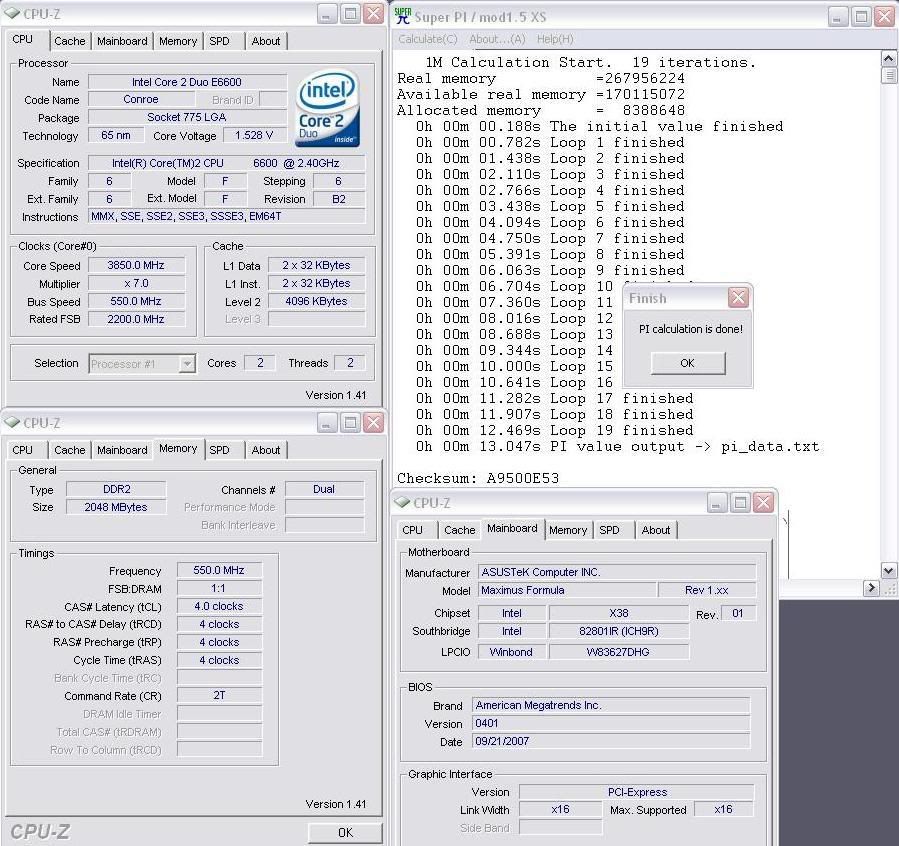The width and height of the screenshot is (899, 846).
Task: Click the Code Name value 'Conroe'
Action: tap(141, 99)
